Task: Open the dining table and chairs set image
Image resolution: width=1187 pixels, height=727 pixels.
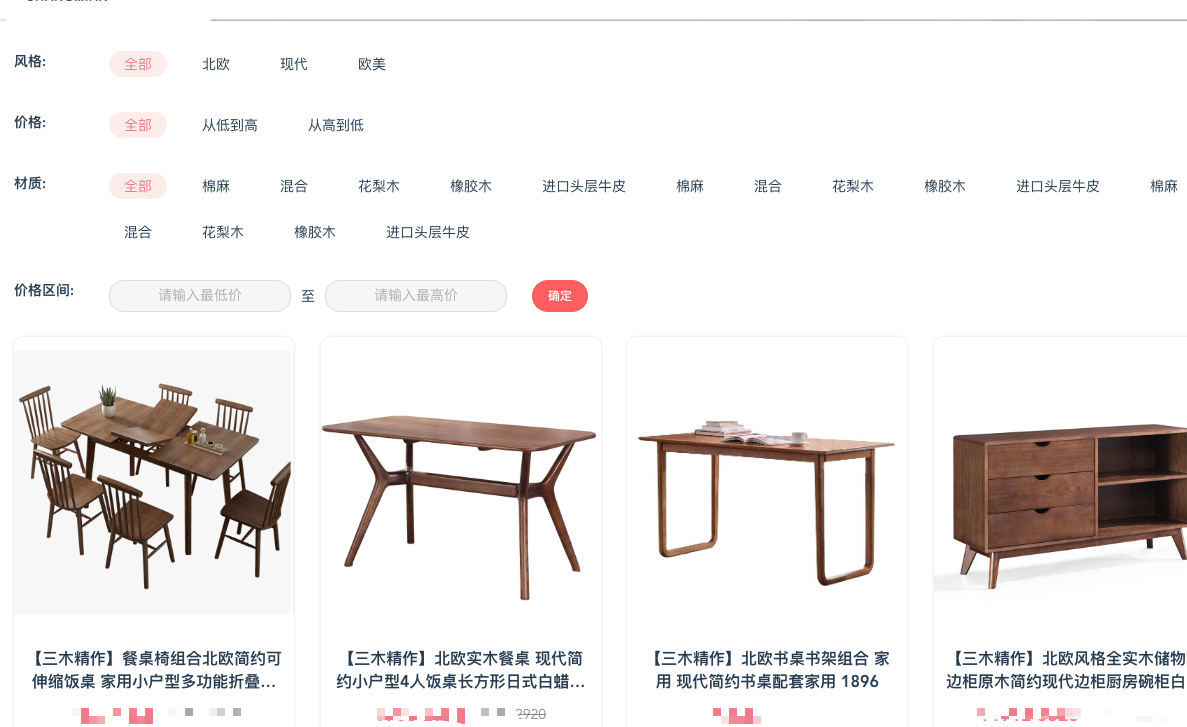Action: point(154,482)
